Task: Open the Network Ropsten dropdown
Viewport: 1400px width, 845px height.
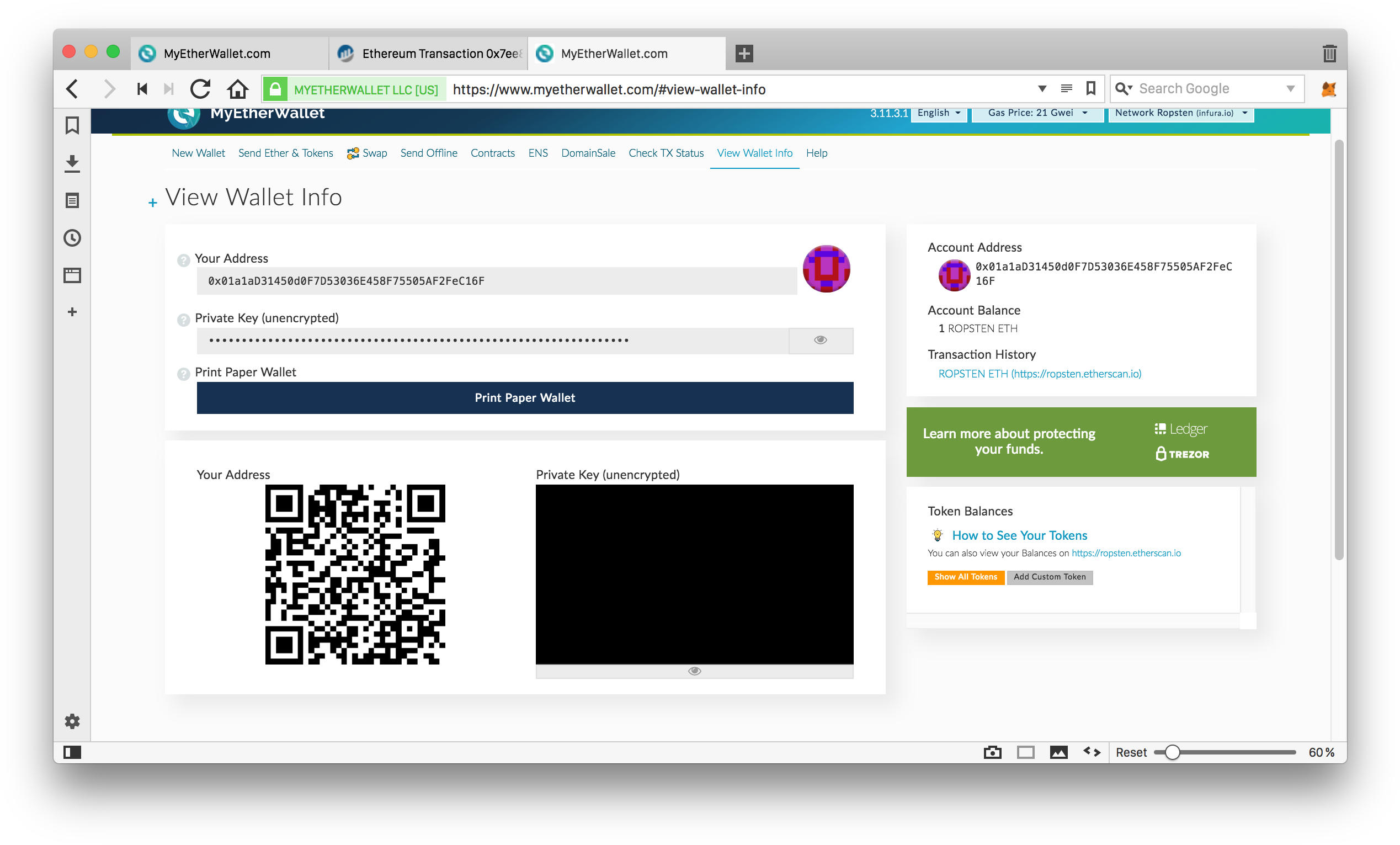Action: 1180,113
